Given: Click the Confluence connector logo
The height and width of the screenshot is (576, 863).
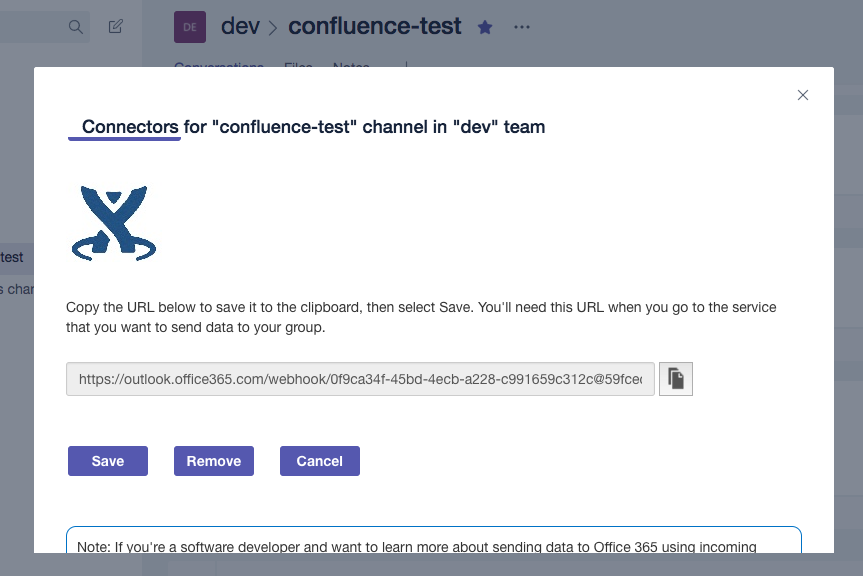Looking at the screenshot, I should point(114,223).
